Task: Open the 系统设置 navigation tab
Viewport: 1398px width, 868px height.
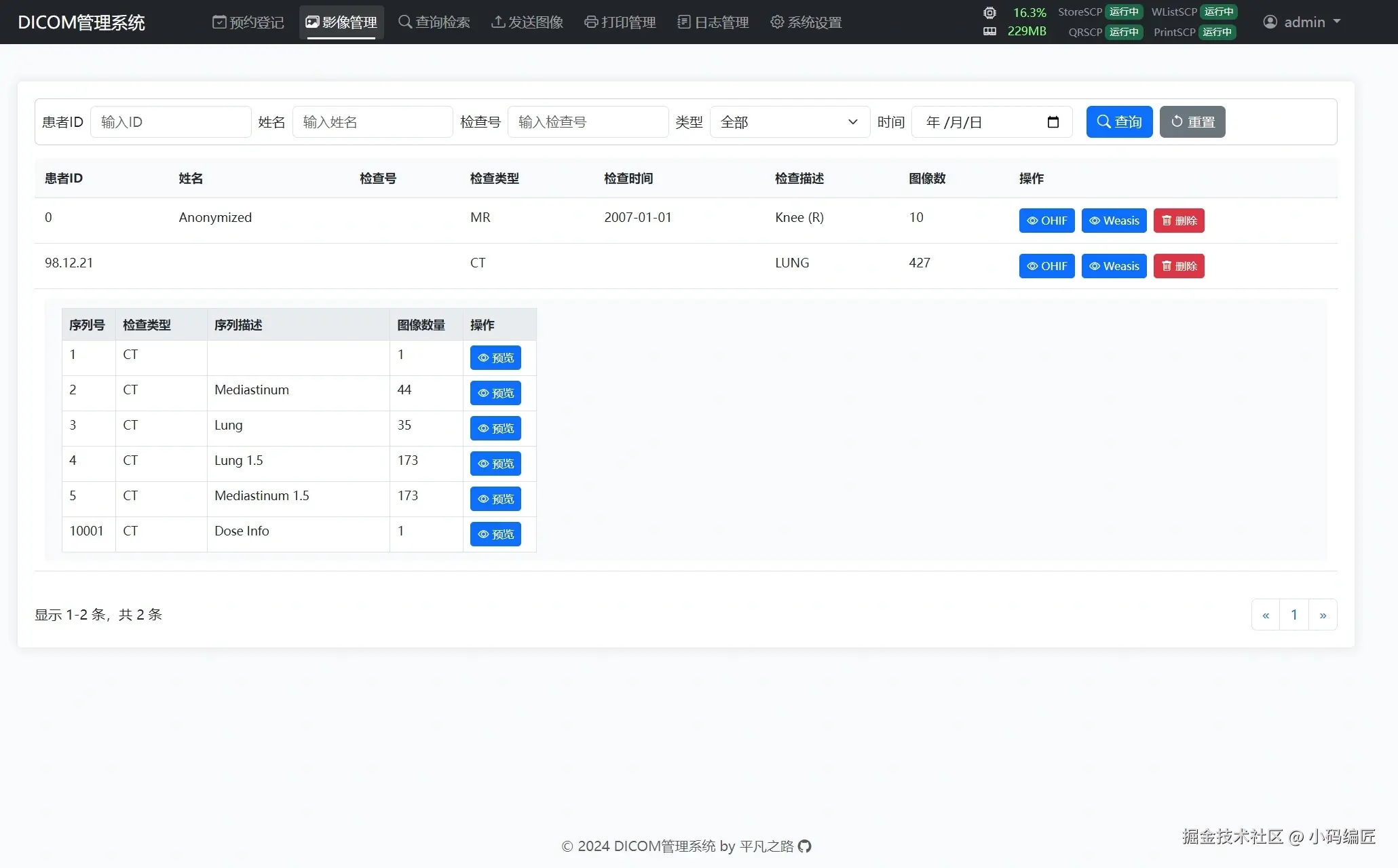Action: pos(806,22)
